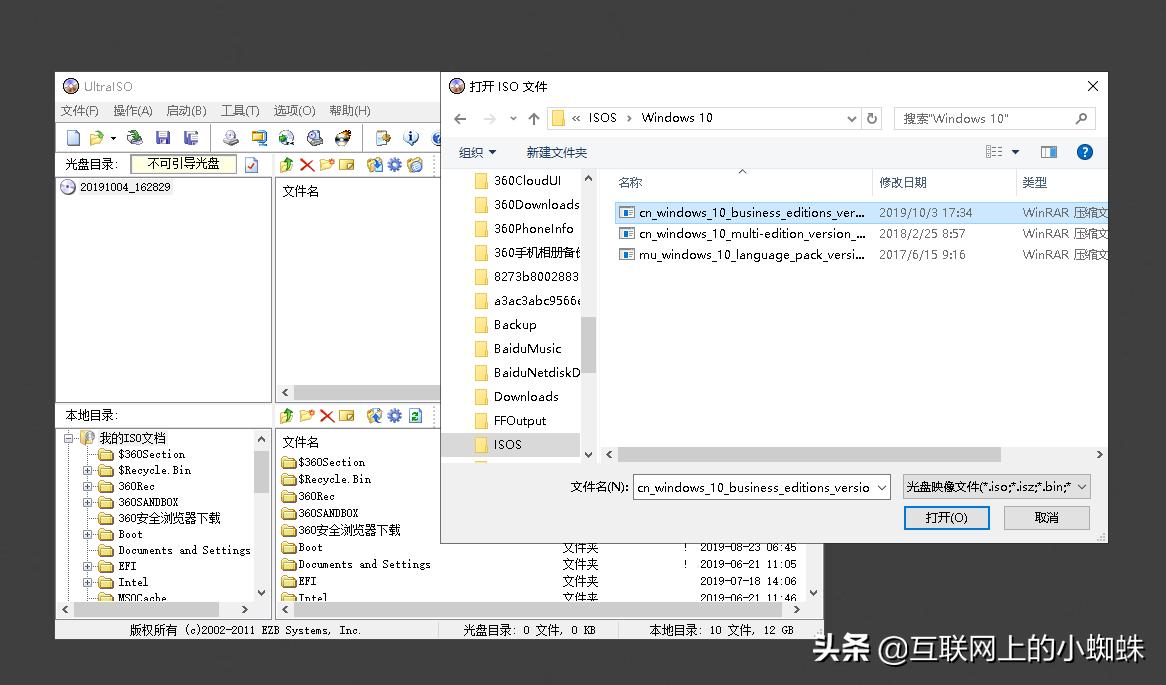Viewport: 1166px width, 685px height.
Task: Open the 光盘映像文件 file type dropdown
Action: click(995, 487)
